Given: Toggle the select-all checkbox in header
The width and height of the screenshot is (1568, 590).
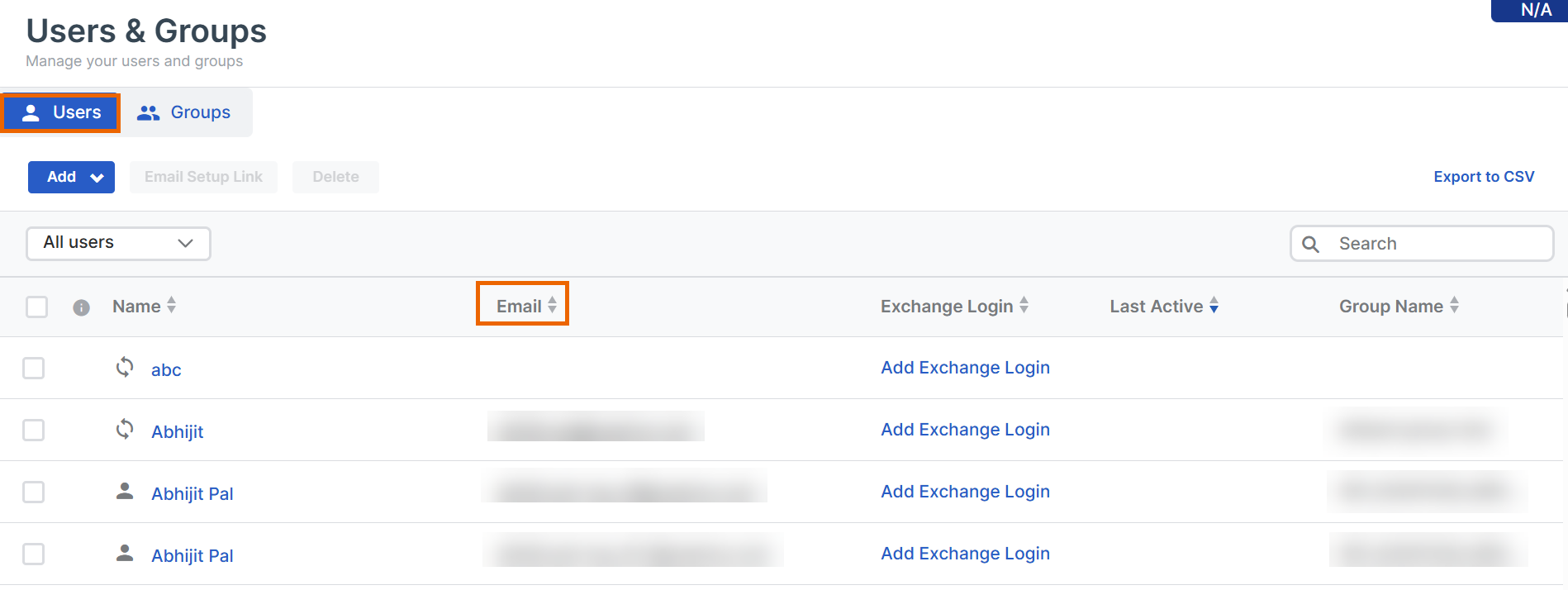Looking at the screenshot, I should pos(37,307).
